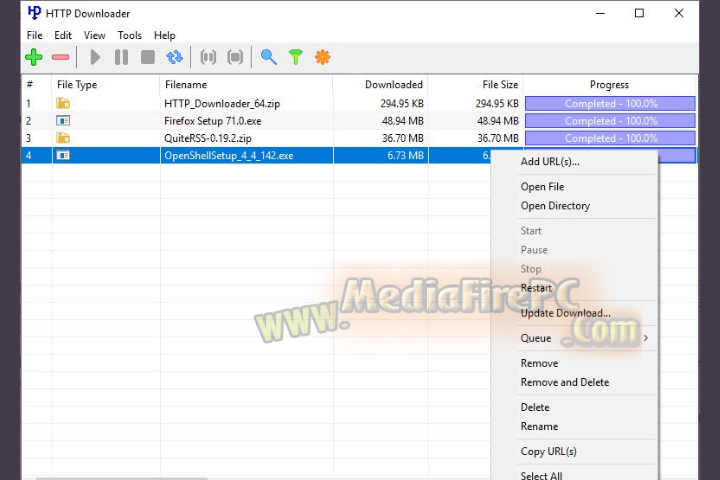
Task: Minimize the HTTP Downloader window
Action: [600, 13]
